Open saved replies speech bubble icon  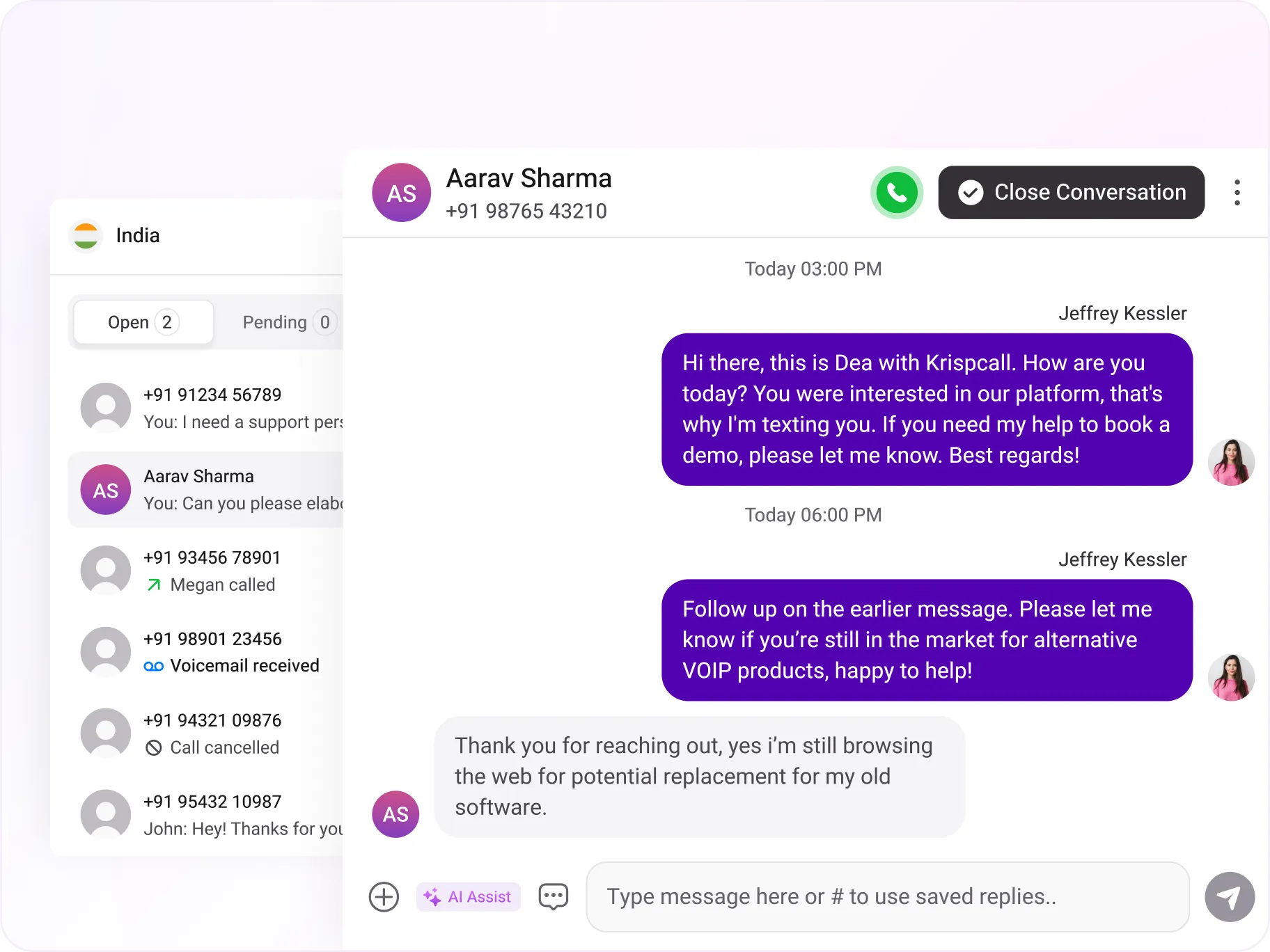(x=554, y=896)
